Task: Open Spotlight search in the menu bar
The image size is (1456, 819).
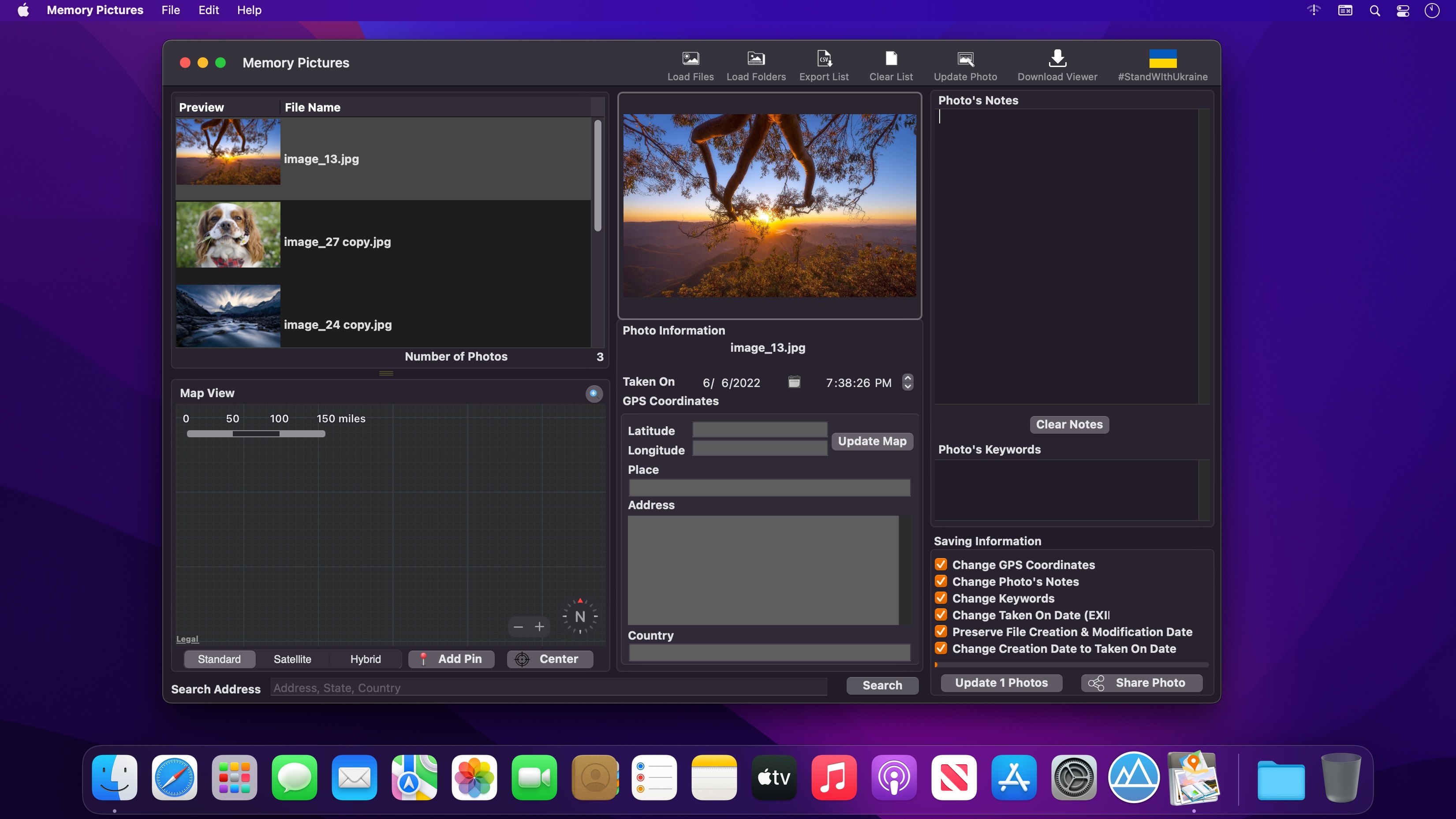Action: click(x=1374, y=11)
